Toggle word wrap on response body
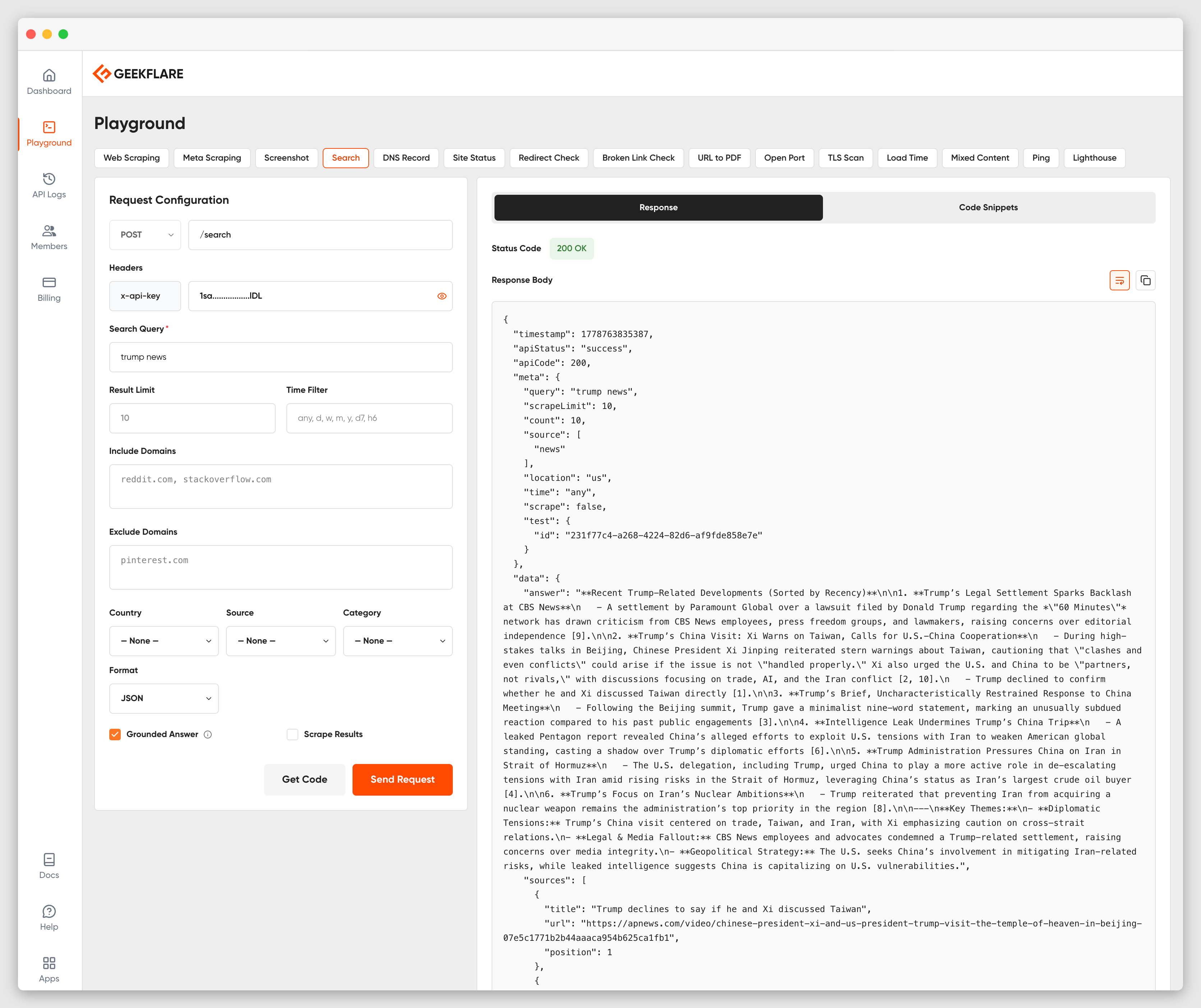1201x1008 pixels. [x=1119, y=280]
